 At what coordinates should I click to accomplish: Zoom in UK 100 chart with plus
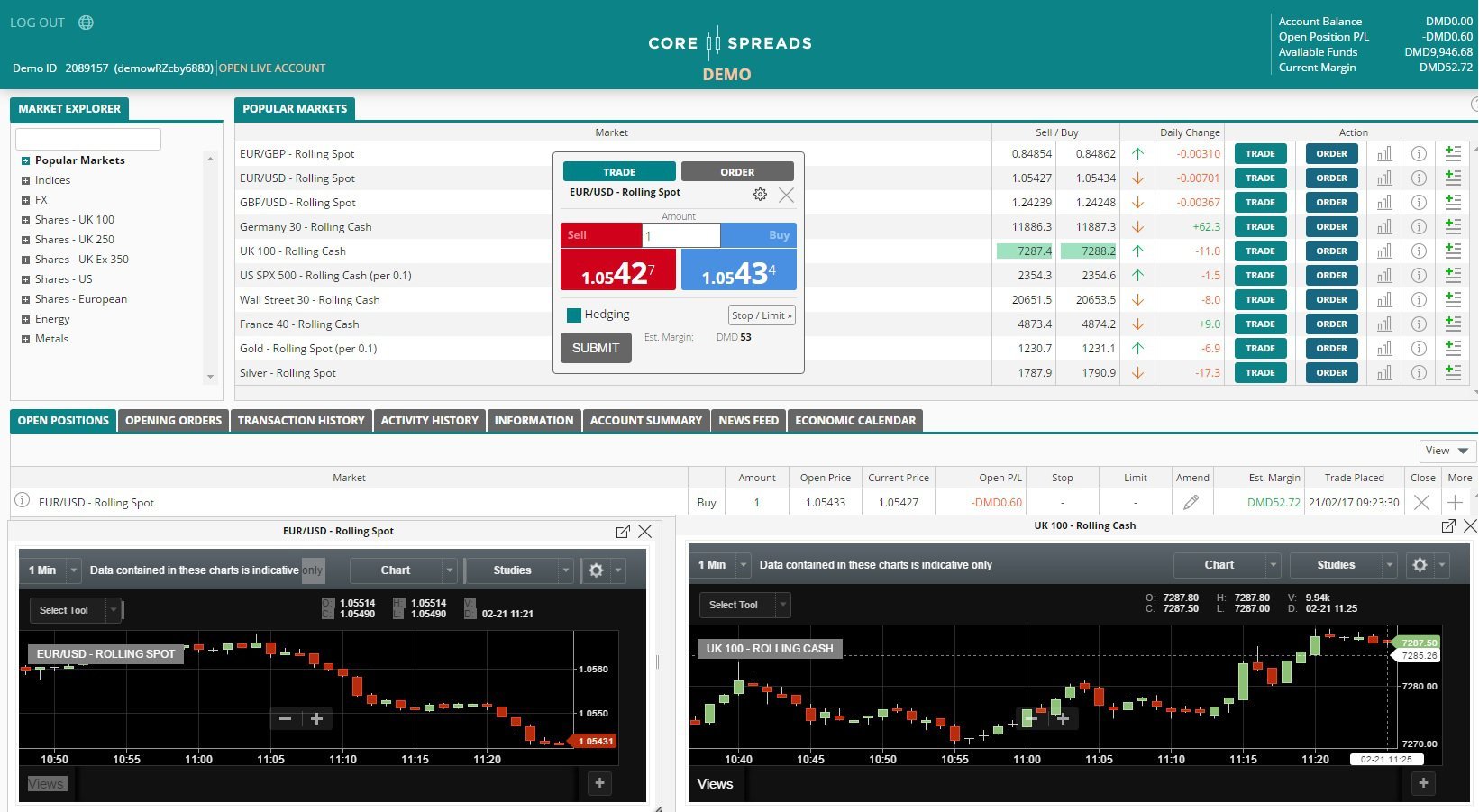tap(1063, 719)
